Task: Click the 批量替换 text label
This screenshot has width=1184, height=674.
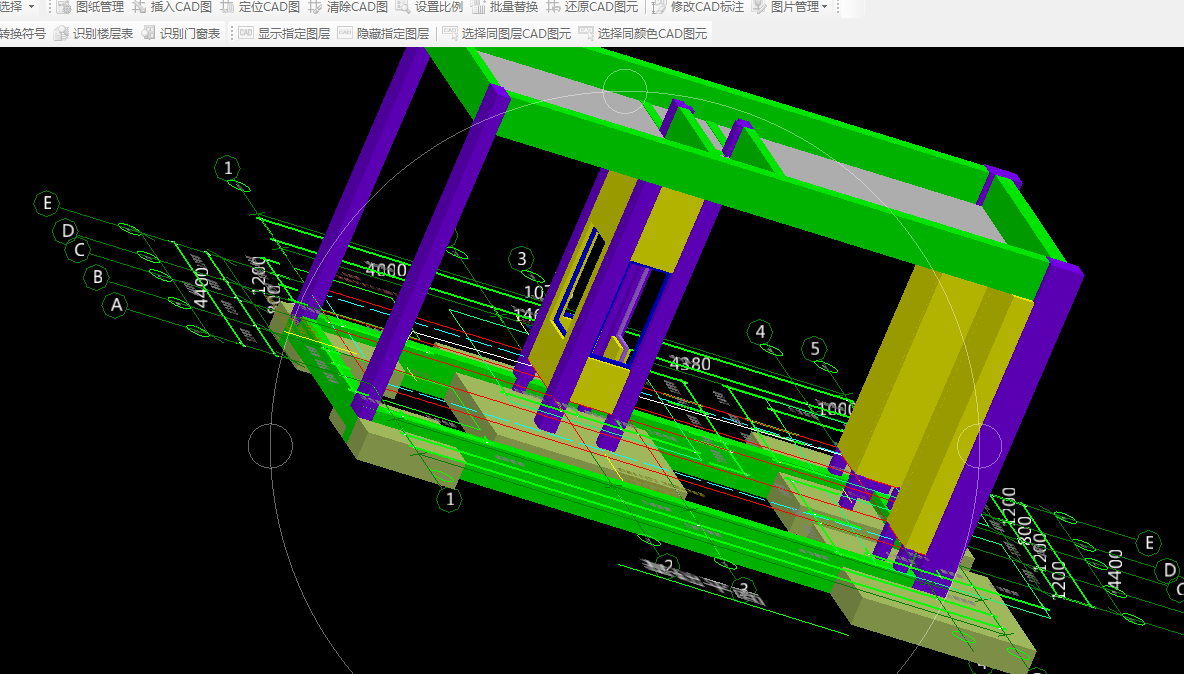Action: coord(513,7)
